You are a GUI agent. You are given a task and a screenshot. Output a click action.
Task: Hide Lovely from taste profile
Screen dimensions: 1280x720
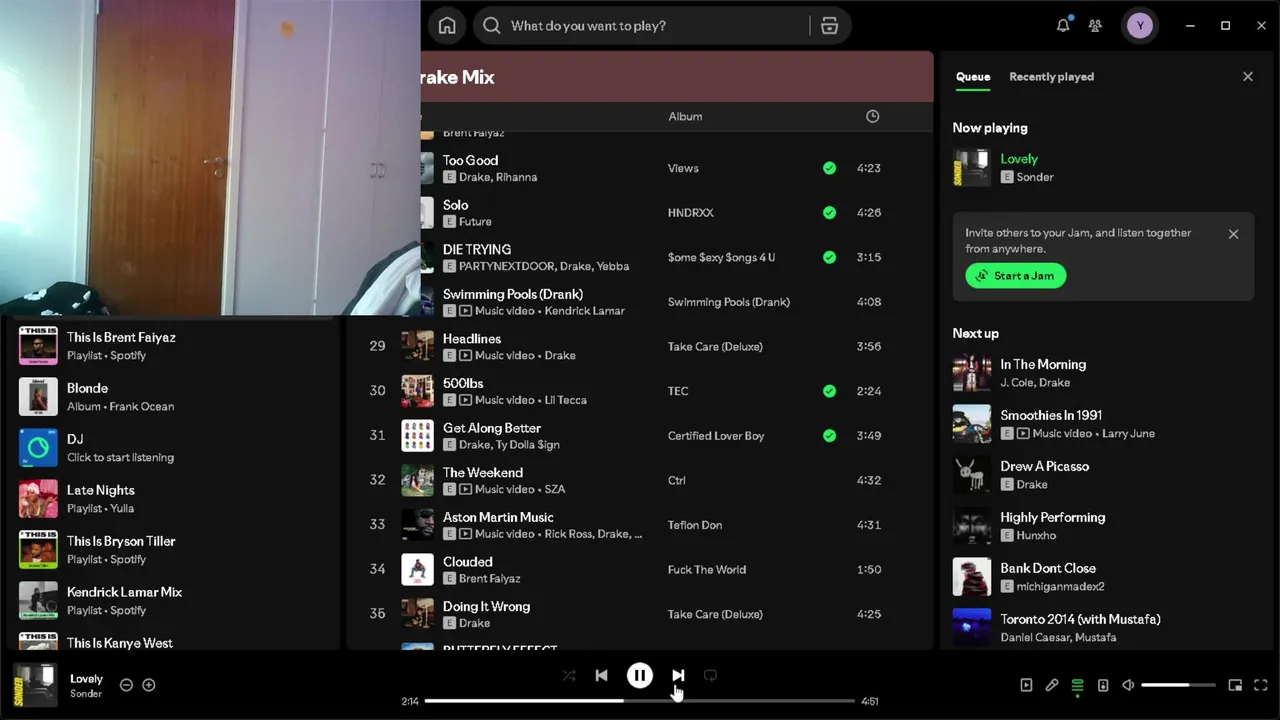click(x=126, y=685)
